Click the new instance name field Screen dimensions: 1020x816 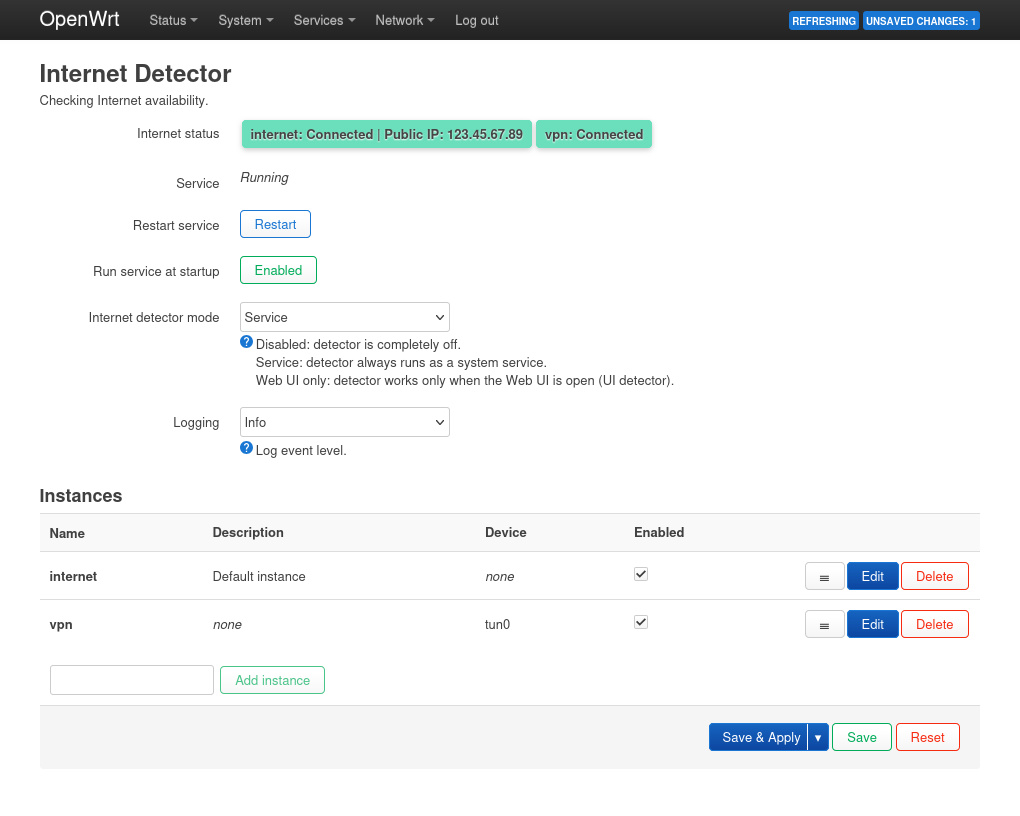132,681
